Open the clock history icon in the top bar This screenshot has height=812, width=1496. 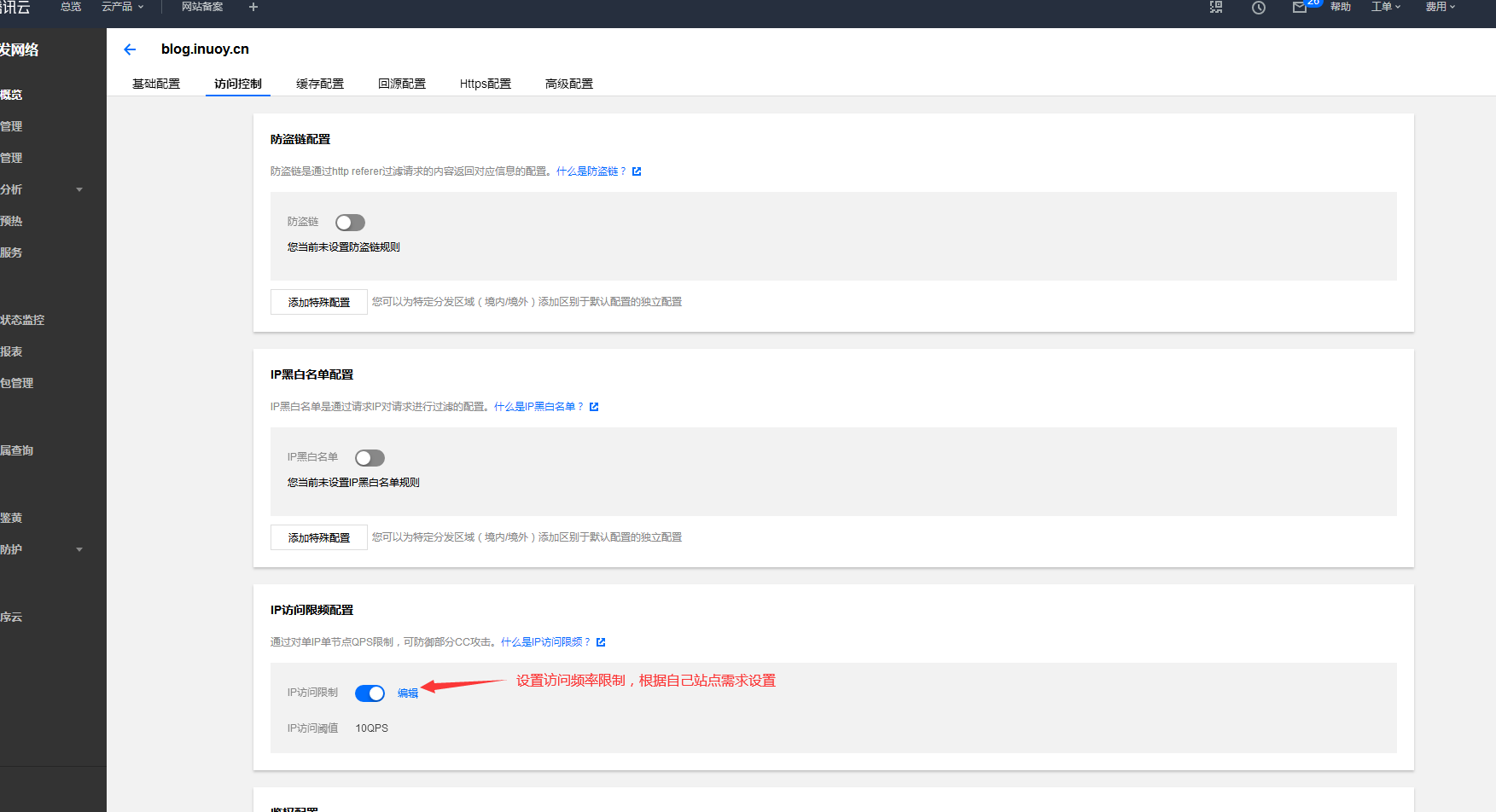point(1259,7)
